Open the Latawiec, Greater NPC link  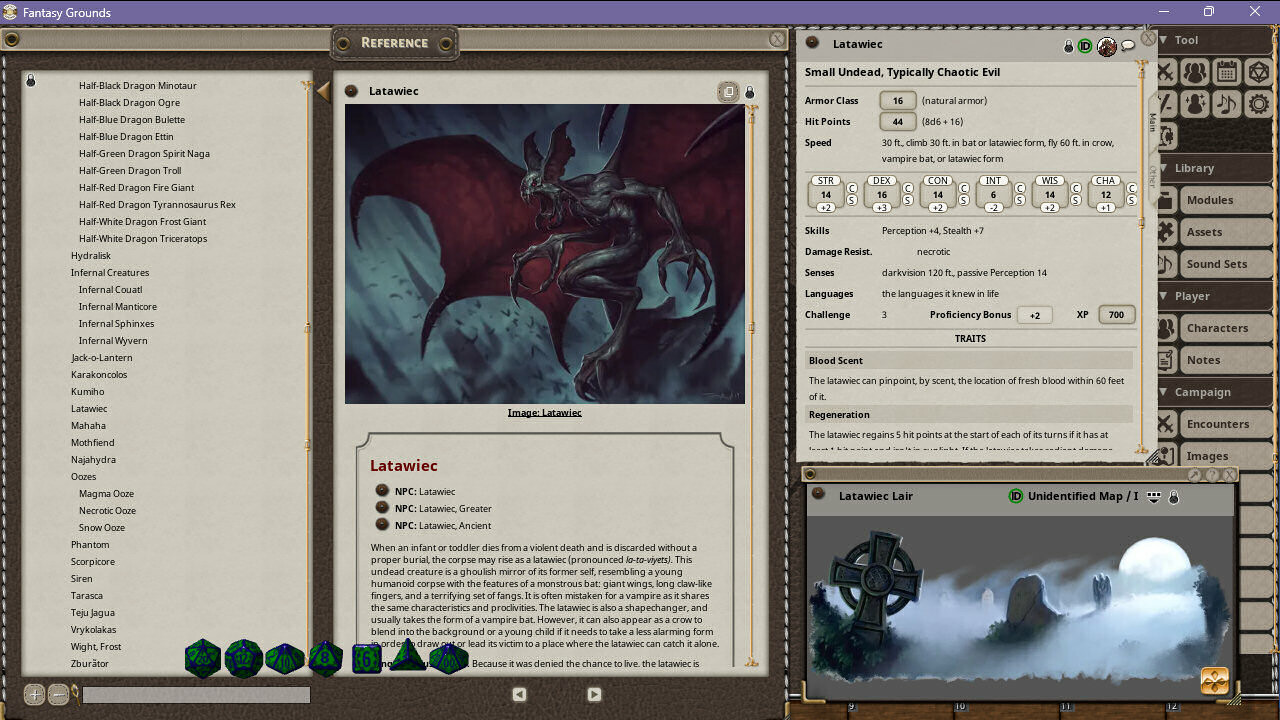[455, 509]
